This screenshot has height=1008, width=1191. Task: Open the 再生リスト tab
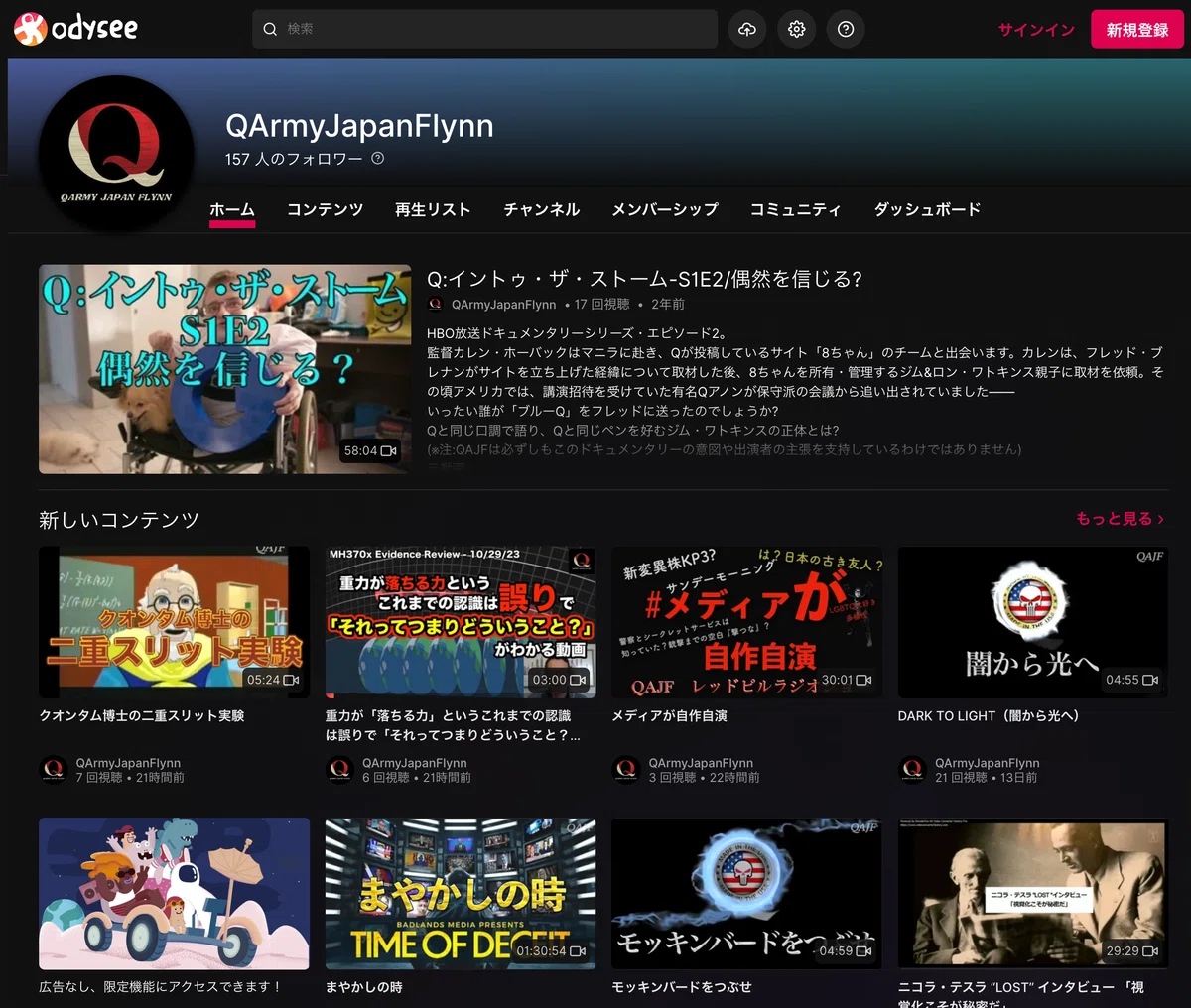tap(433, 210)
